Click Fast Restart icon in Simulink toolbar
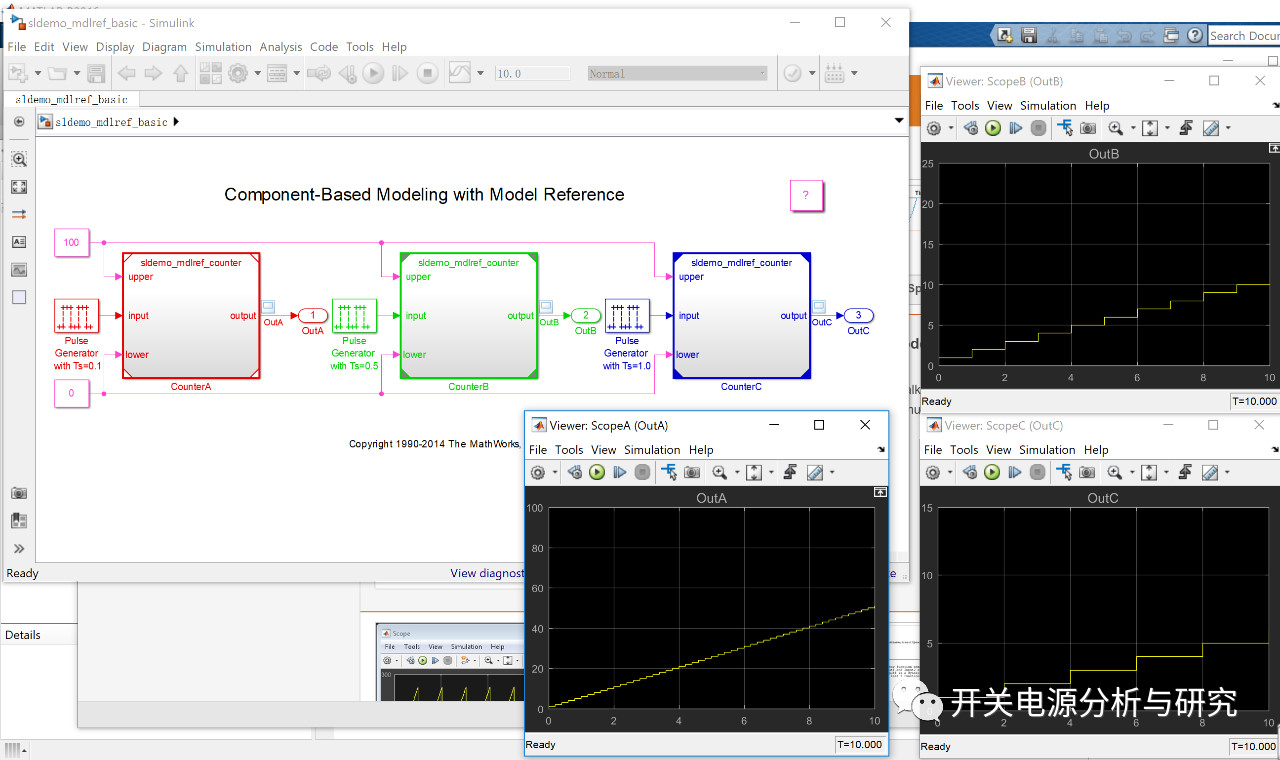1280x760 pixels. point(319,73)
